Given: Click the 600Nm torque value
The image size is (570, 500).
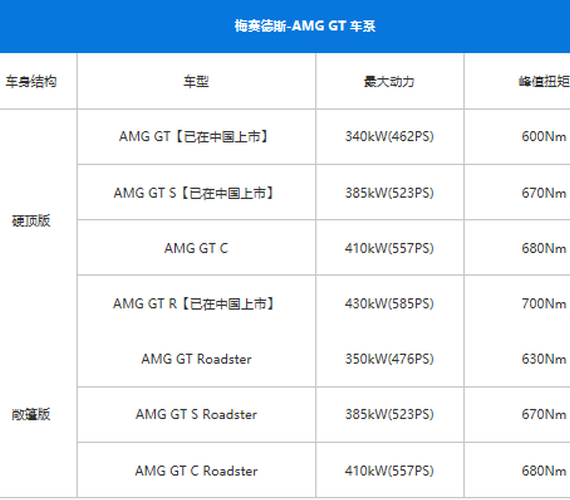Looking at the screenshot, I should pos(544,136).
